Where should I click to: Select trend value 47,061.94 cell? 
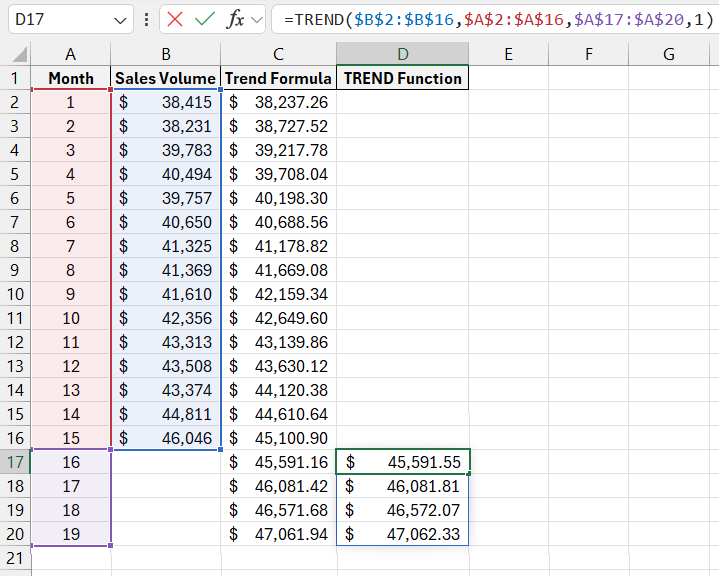pyautogui.click(x=278, y=534)
